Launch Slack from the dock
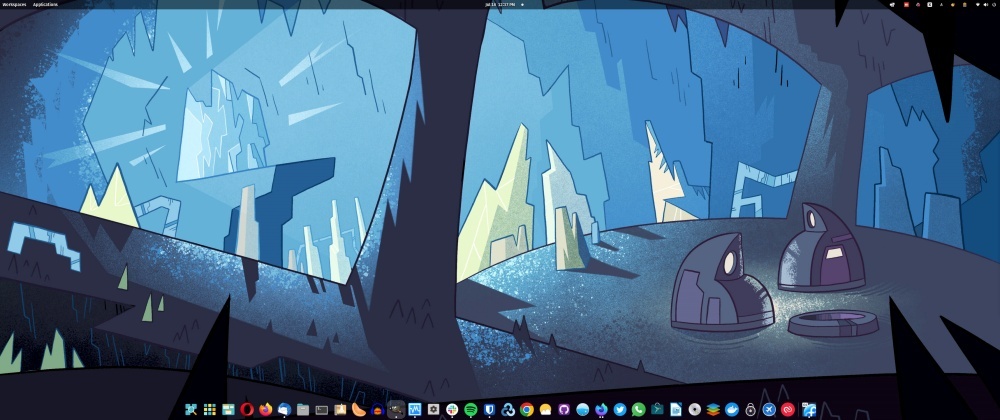 452,409
